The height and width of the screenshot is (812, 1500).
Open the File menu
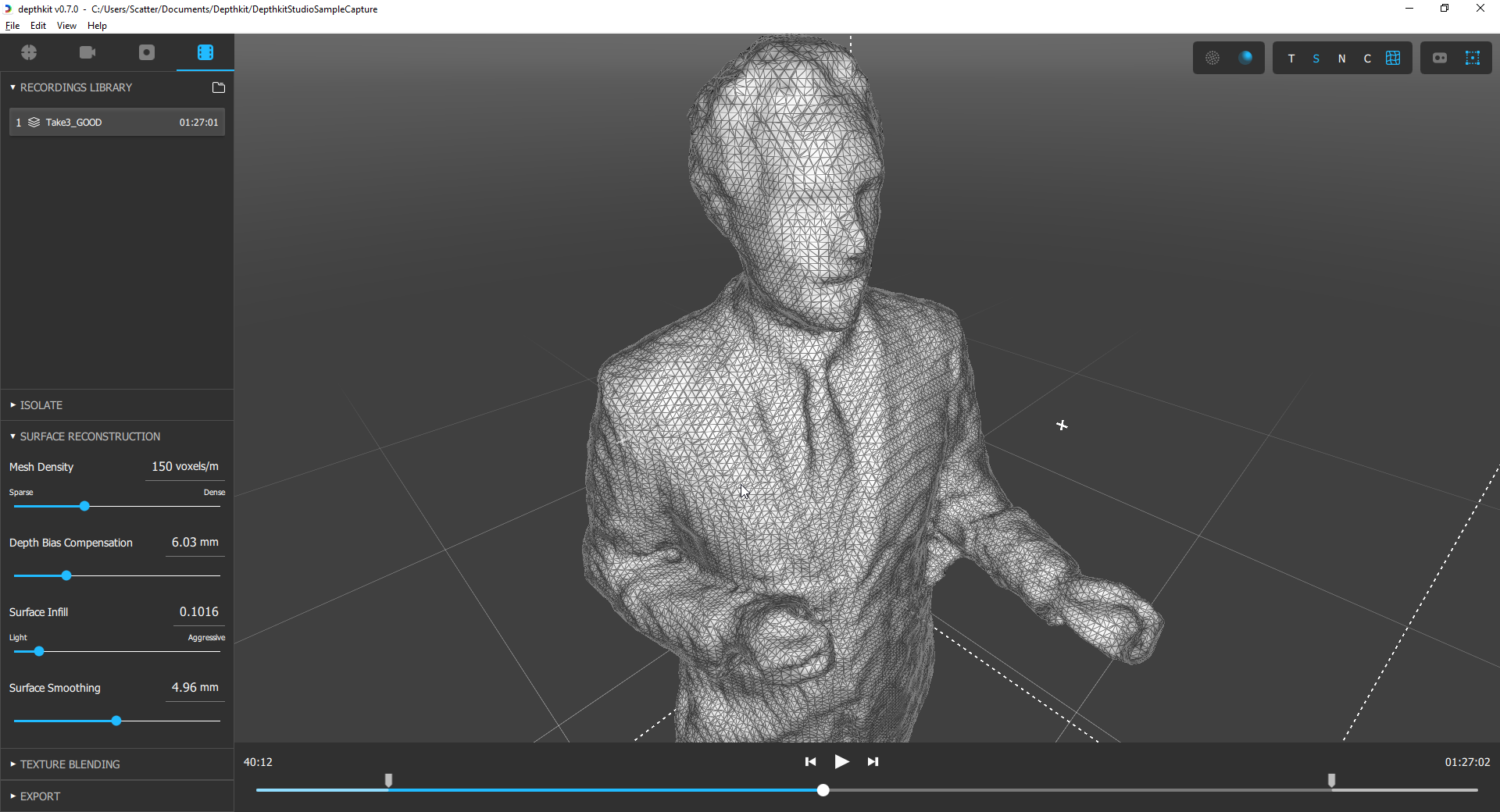12,26
